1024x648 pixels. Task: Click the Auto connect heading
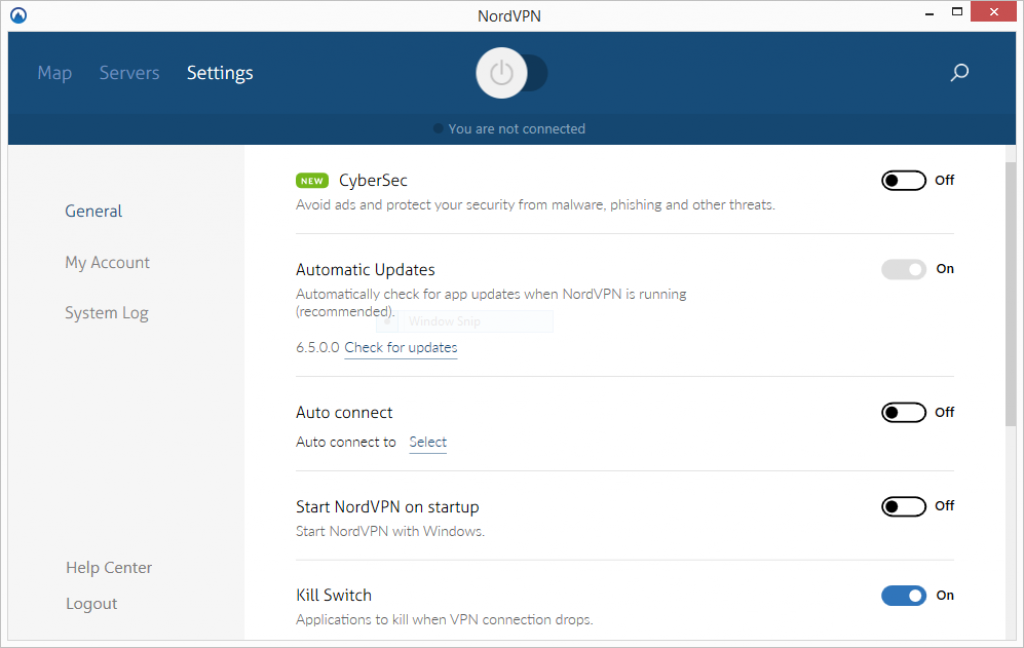point(344,413)
